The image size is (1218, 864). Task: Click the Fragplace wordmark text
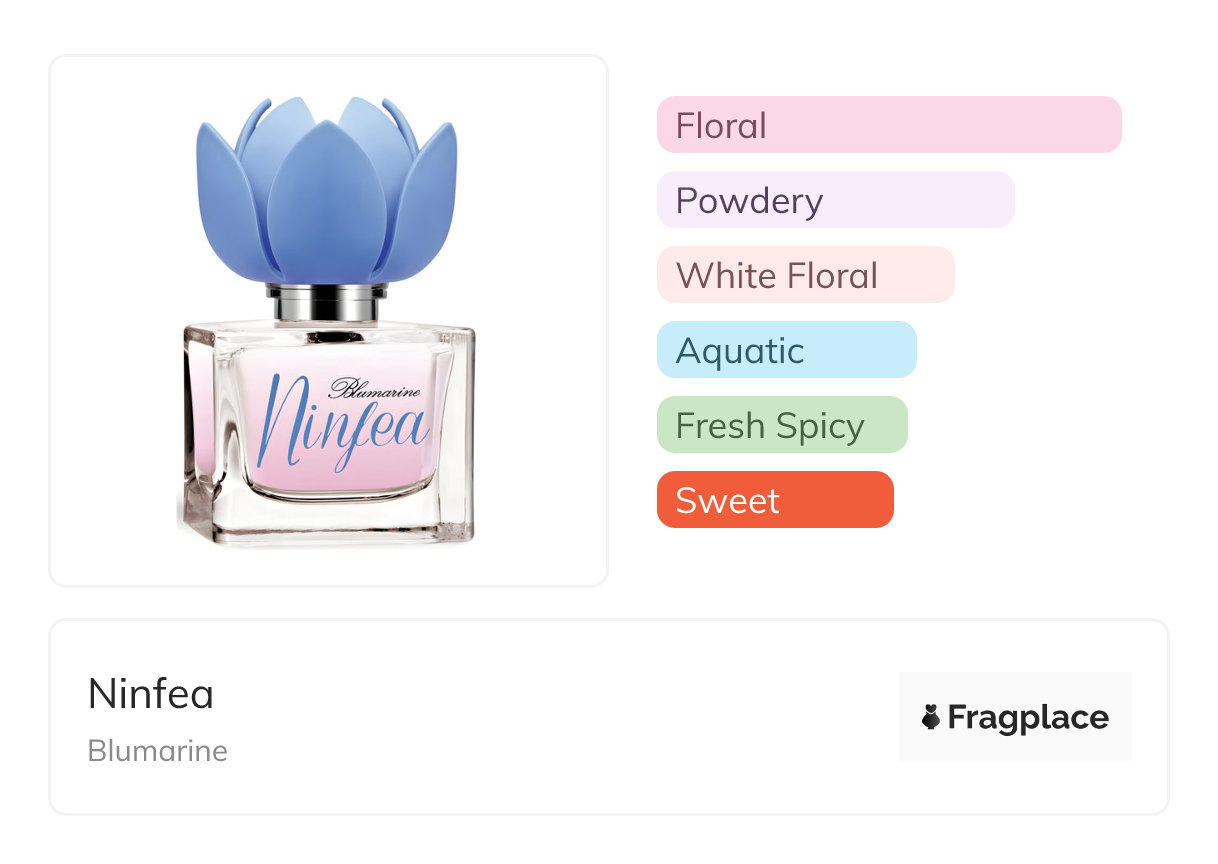click(x=1028, y=717)
